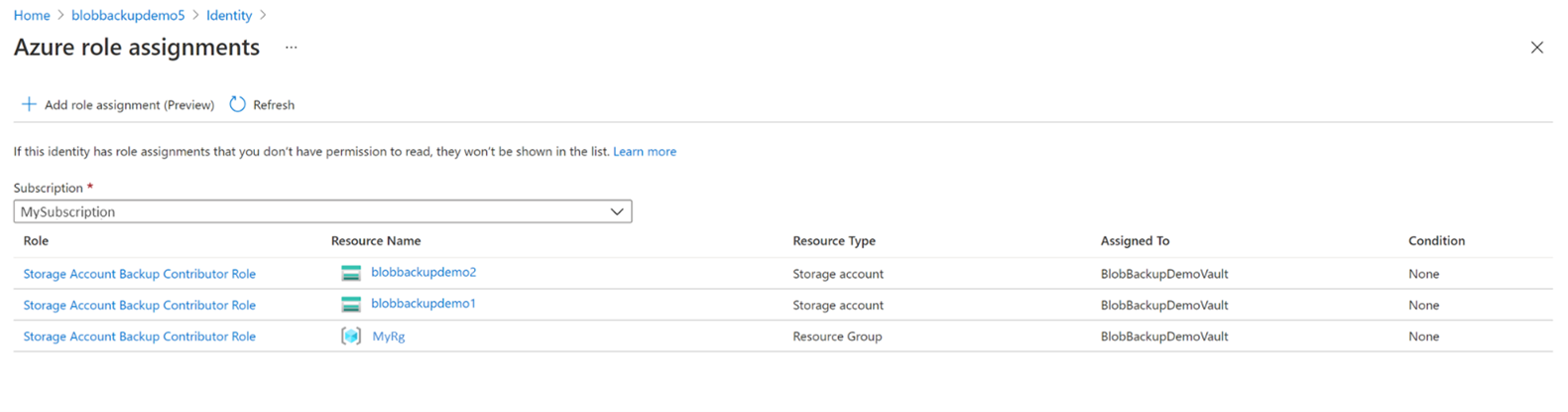Close the Azure role assignments pane
Image resolution: width=1568 pixels, height=412 pixels.
click(x=1536, y=48)
